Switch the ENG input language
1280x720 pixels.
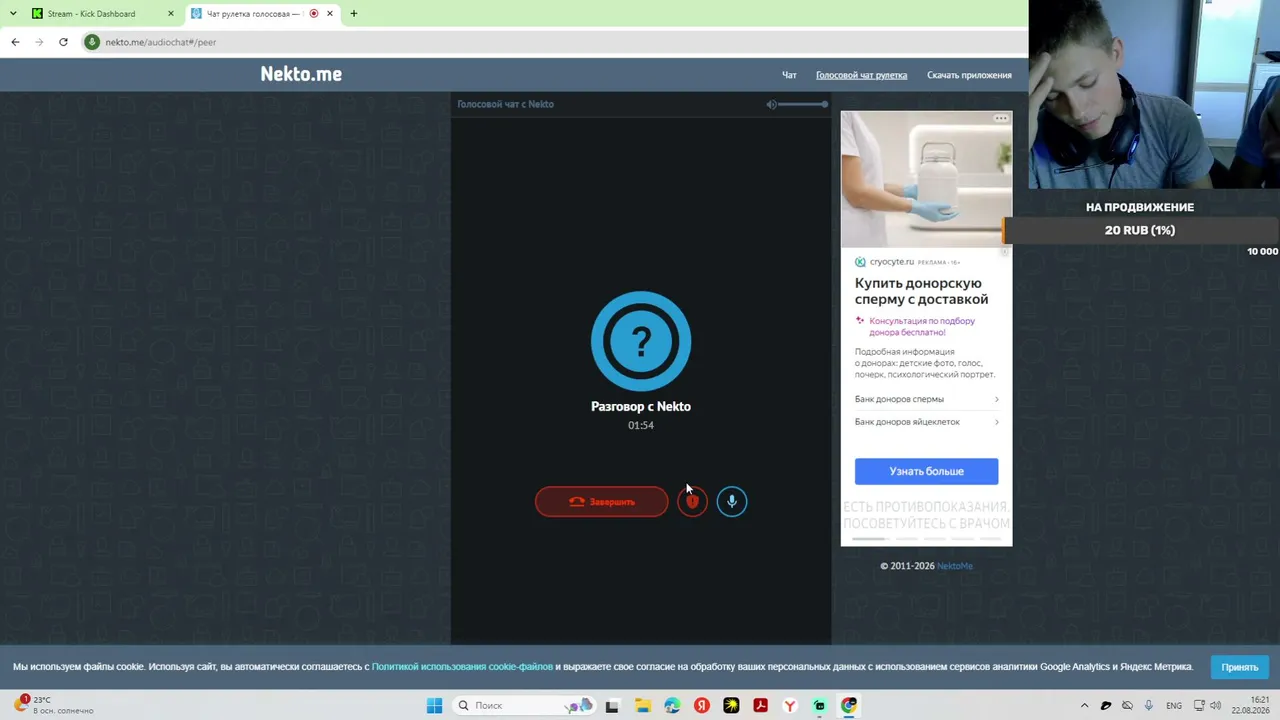pyautogui.click(x=1174, y=706)
